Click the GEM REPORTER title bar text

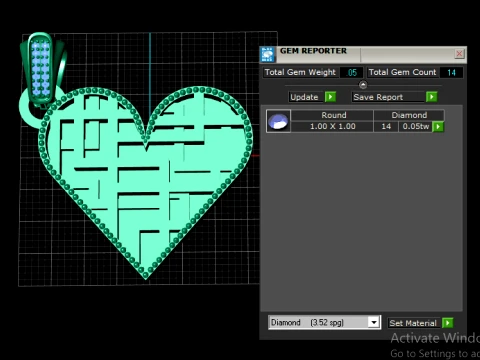click(x=313, y=51)
